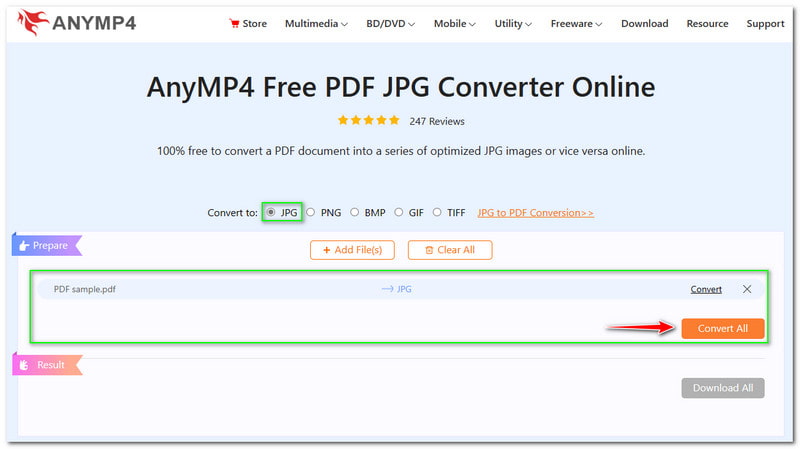This screenshot has width=800, height=449.
Task: Click the Clear All button
Action: (x=450, y=250)
